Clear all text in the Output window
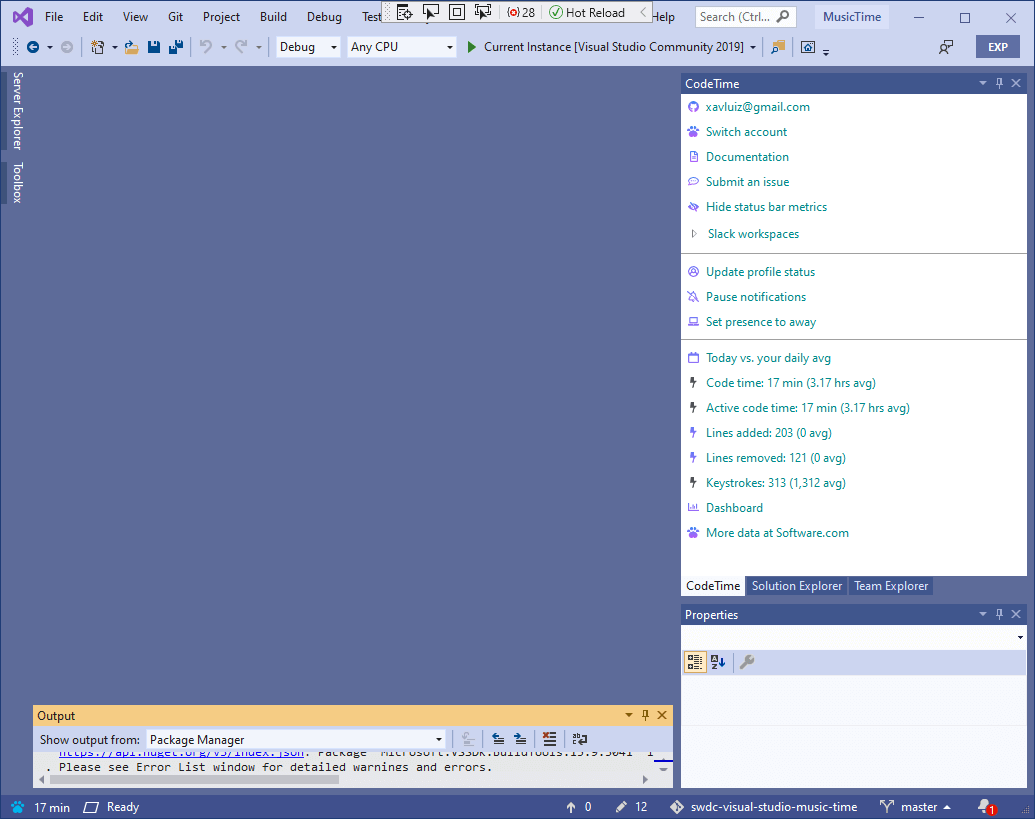The width and height of the screenshot is (1035, 819). pos(549,739)
